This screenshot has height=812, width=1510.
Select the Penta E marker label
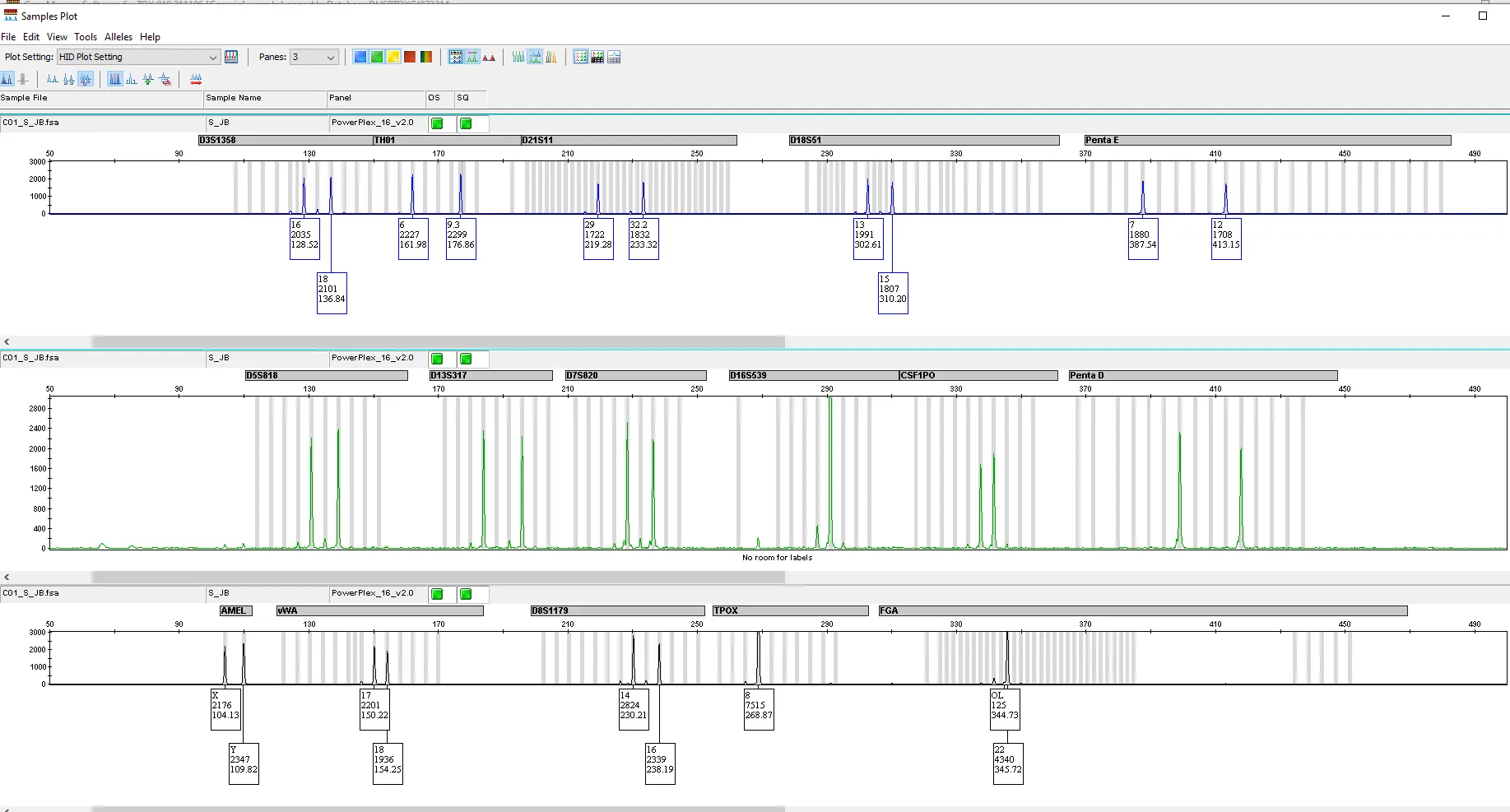coord(1267,140)
